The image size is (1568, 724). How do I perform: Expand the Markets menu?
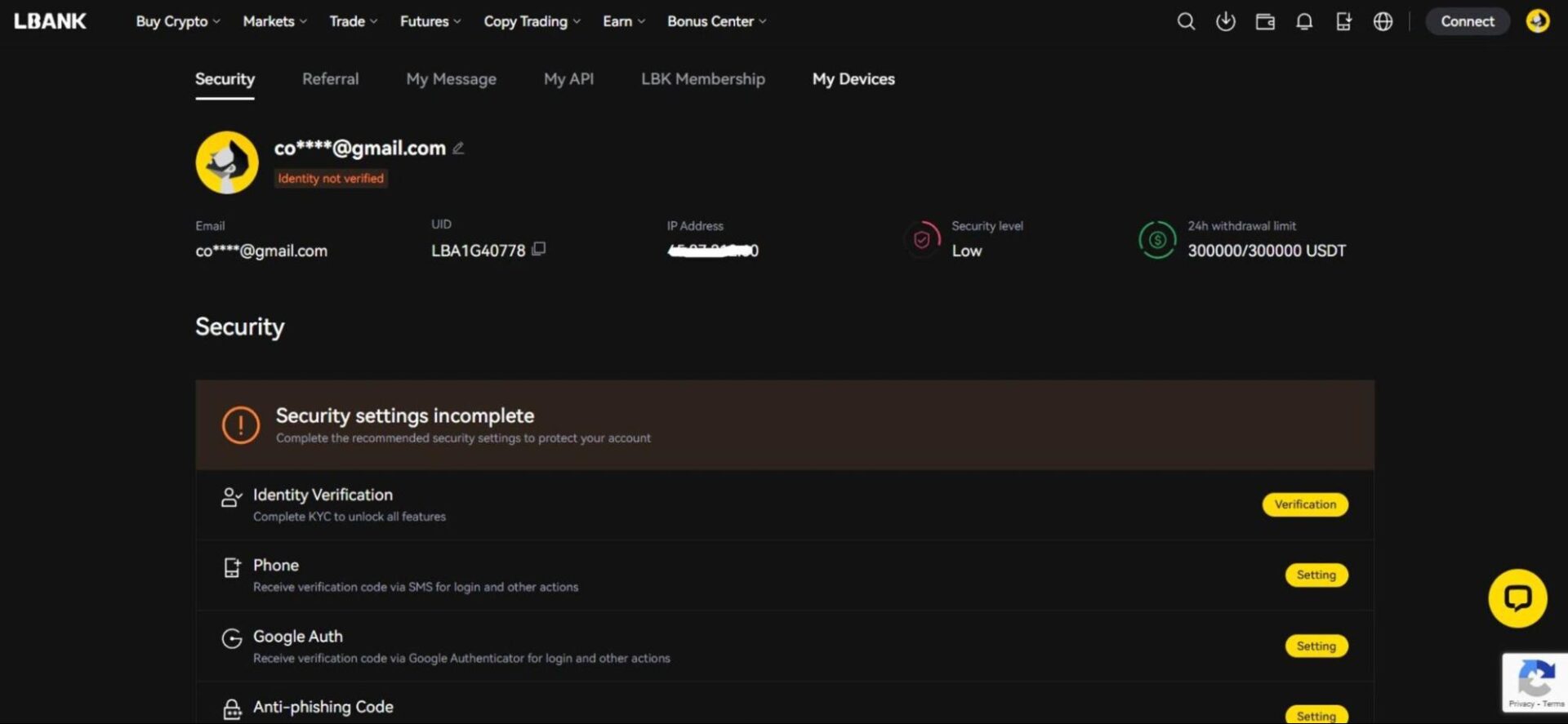point(274,21)
